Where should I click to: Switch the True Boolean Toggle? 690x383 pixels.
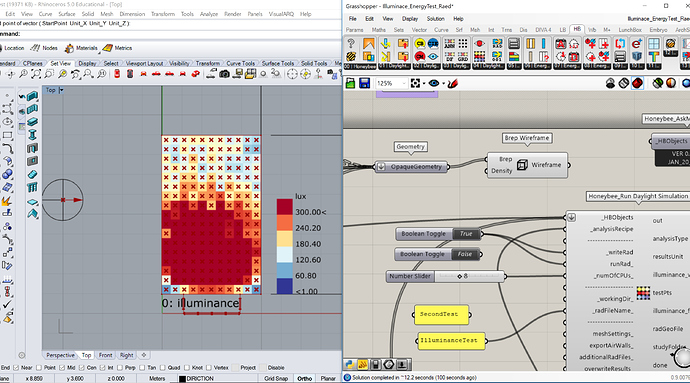coord(466,234)
